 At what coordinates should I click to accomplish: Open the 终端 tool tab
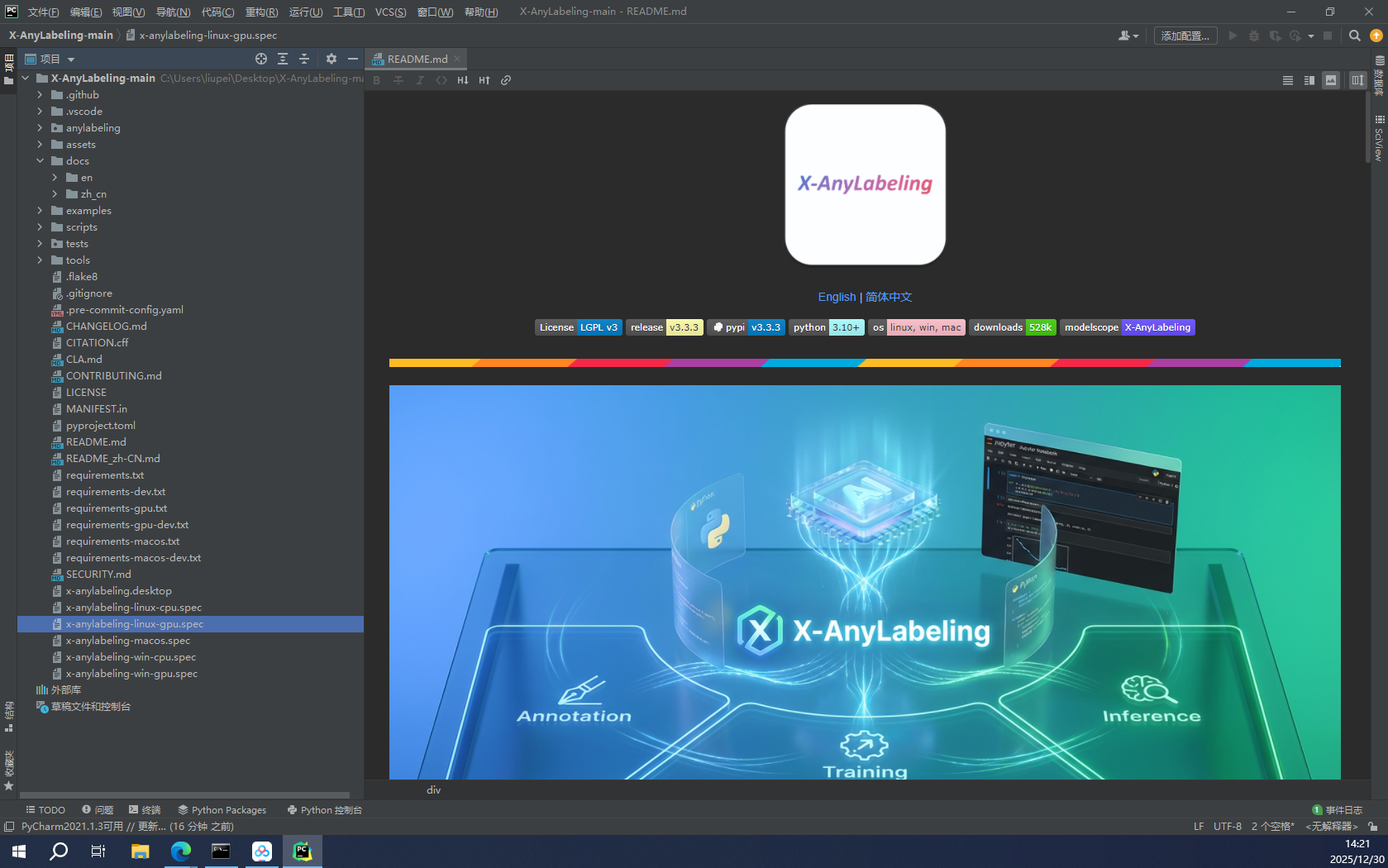145,810
